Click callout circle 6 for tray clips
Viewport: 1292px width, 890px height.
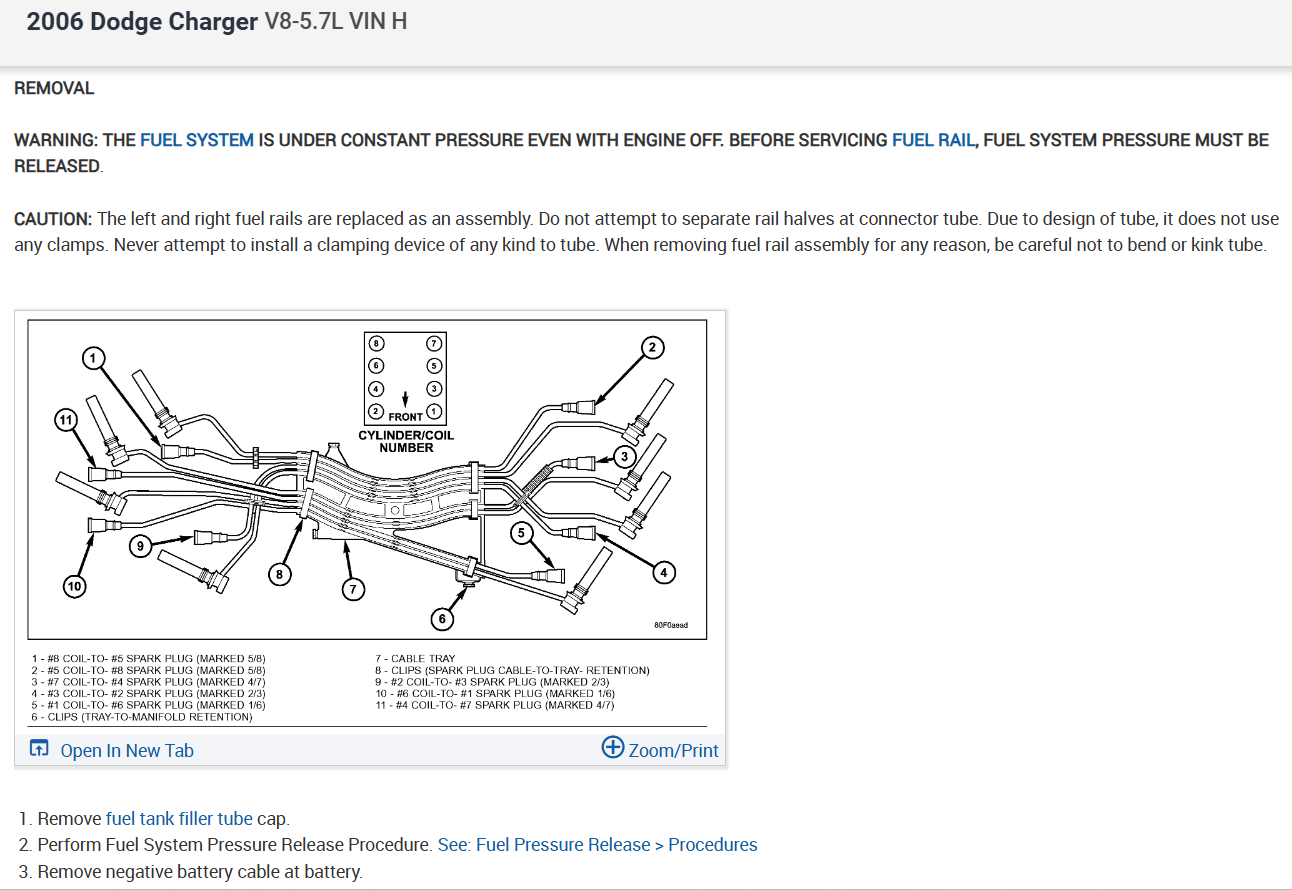tap(442, 619)
